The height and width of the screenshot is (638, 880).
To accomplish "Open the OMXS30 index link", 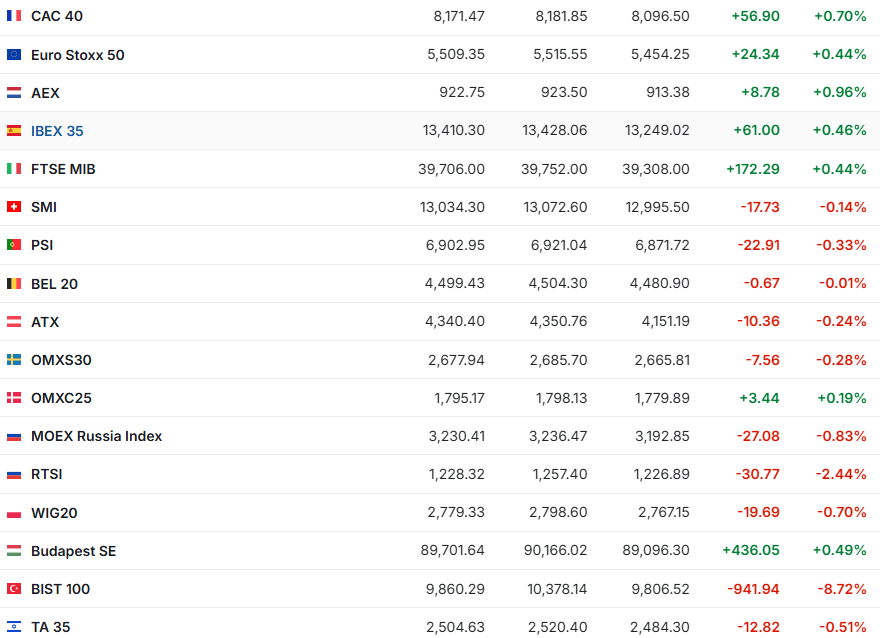I will pos(61,360).
